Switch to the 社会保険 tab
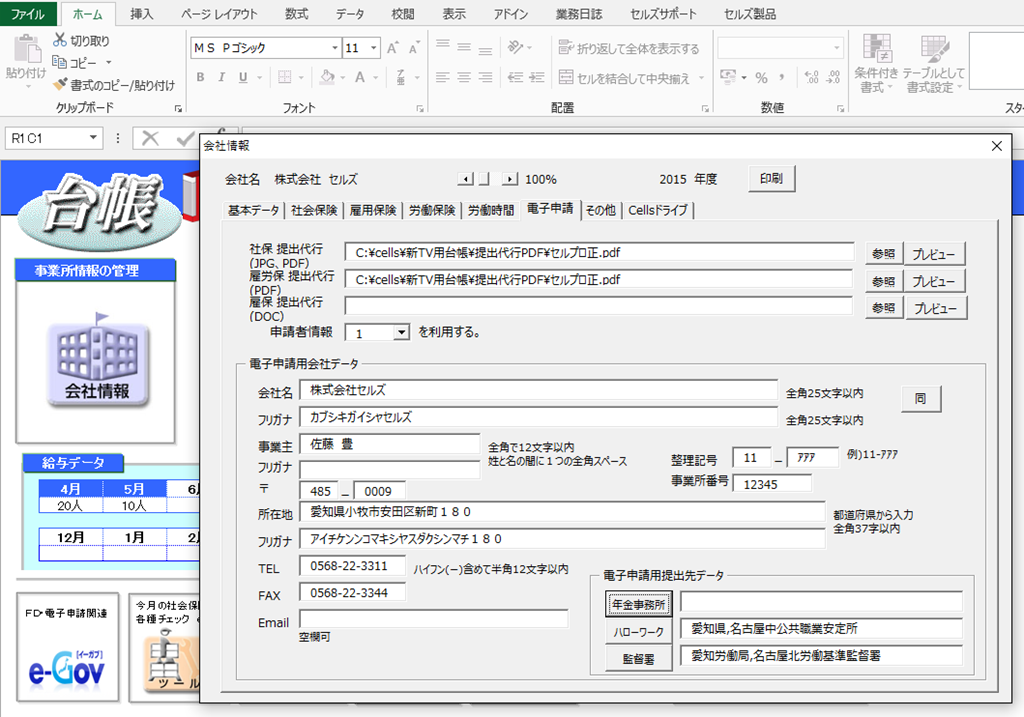The width and height of the screenshot is (1024, 717). (314, 210)
